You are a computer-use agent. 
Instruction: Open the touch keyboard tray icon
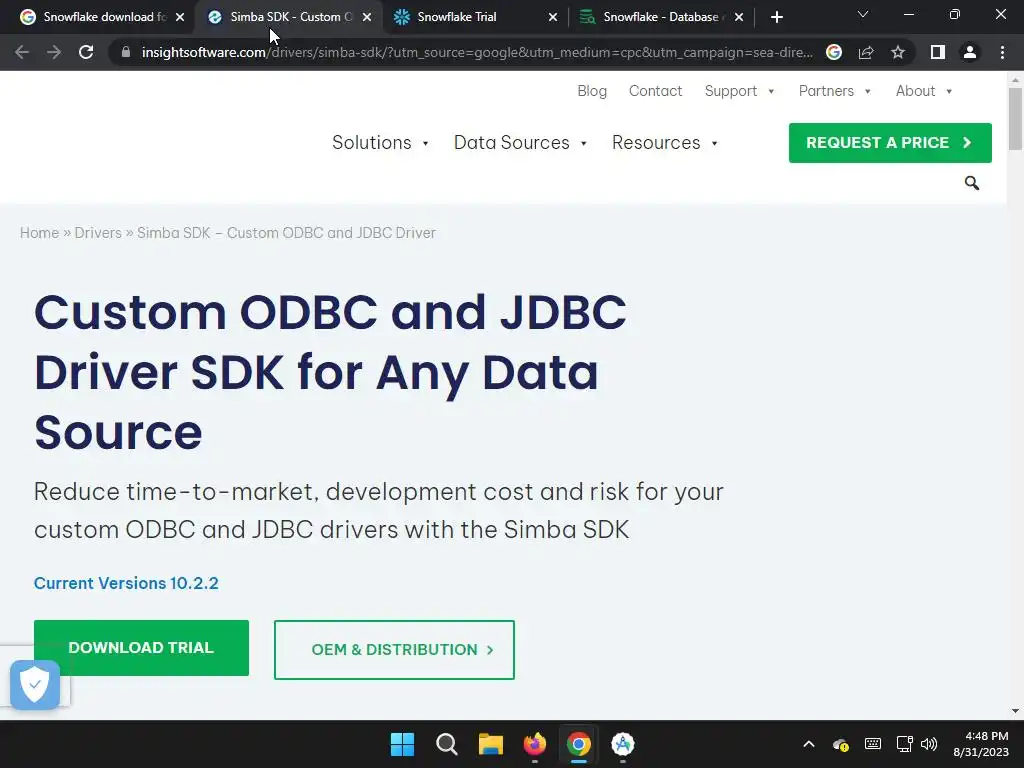click(872, 744)
